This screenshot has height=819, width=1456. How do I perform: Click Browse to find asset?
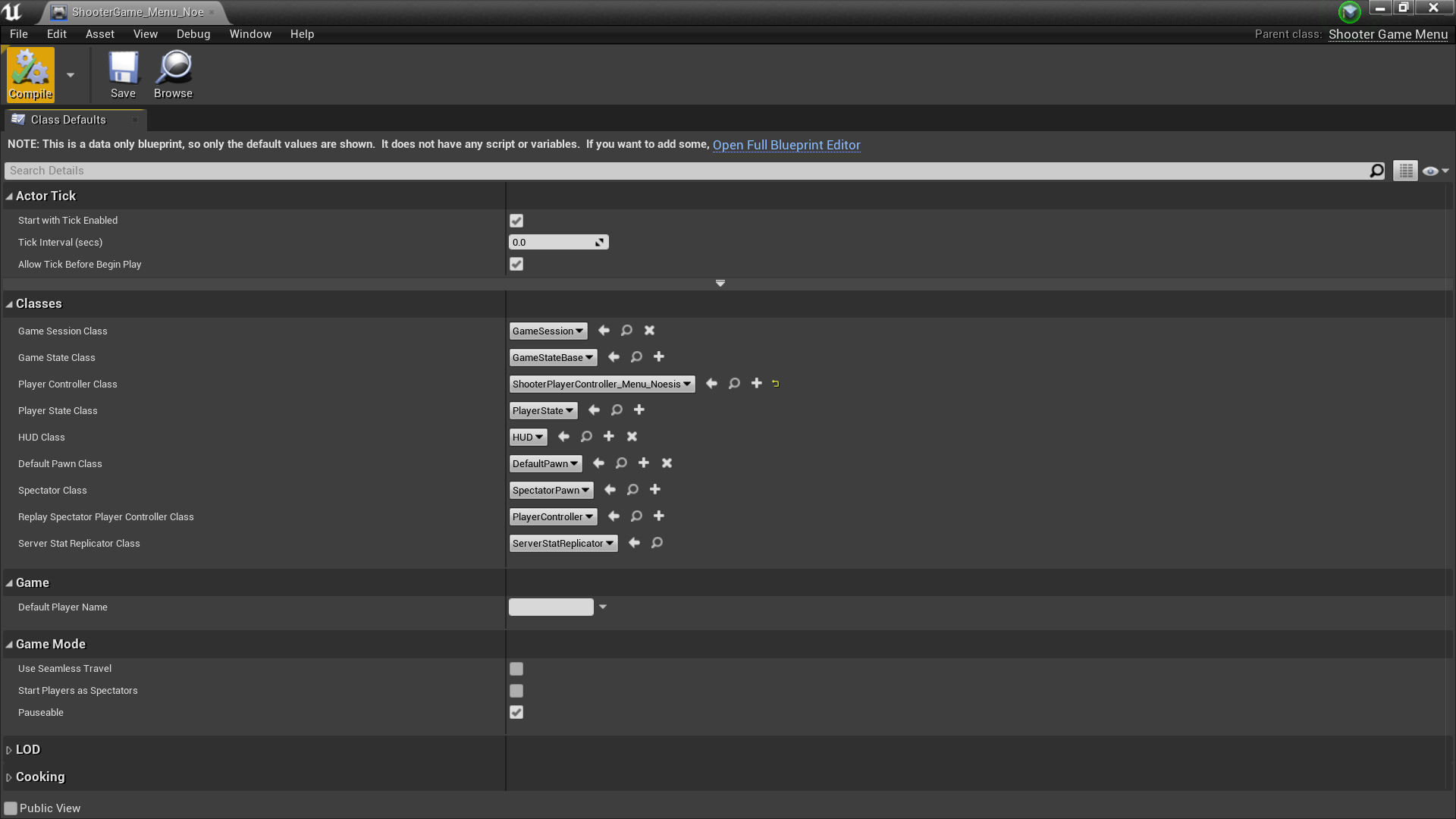(173, 74)
